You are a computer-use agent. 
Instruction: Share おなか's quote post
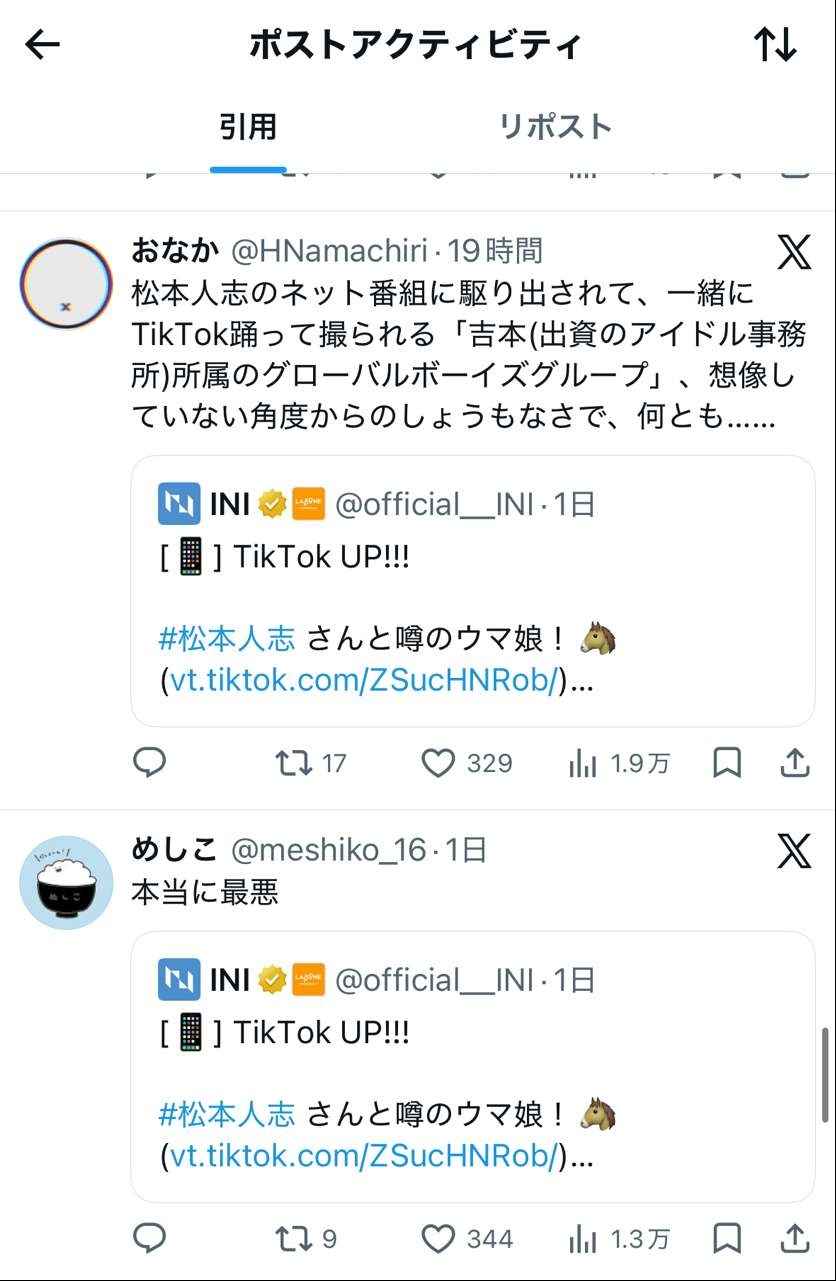(794, 764)
